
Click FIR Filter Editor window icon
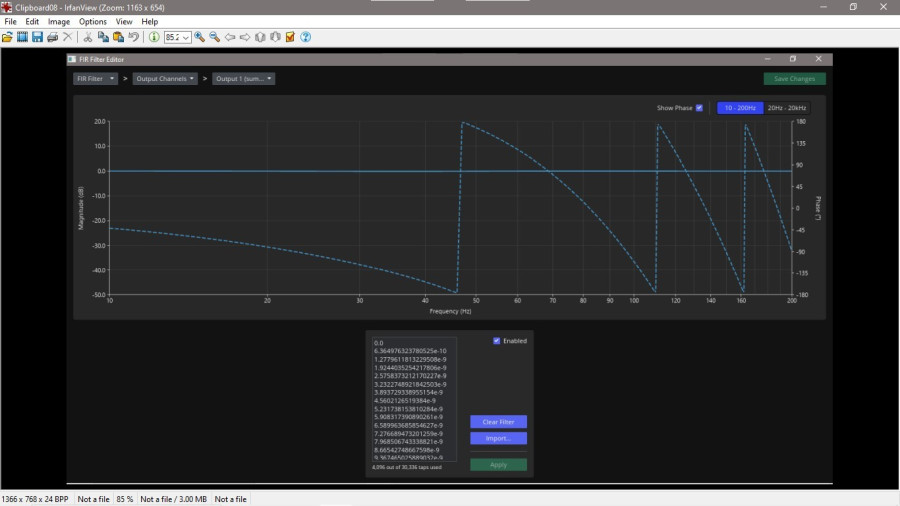[x=72, y=59]
